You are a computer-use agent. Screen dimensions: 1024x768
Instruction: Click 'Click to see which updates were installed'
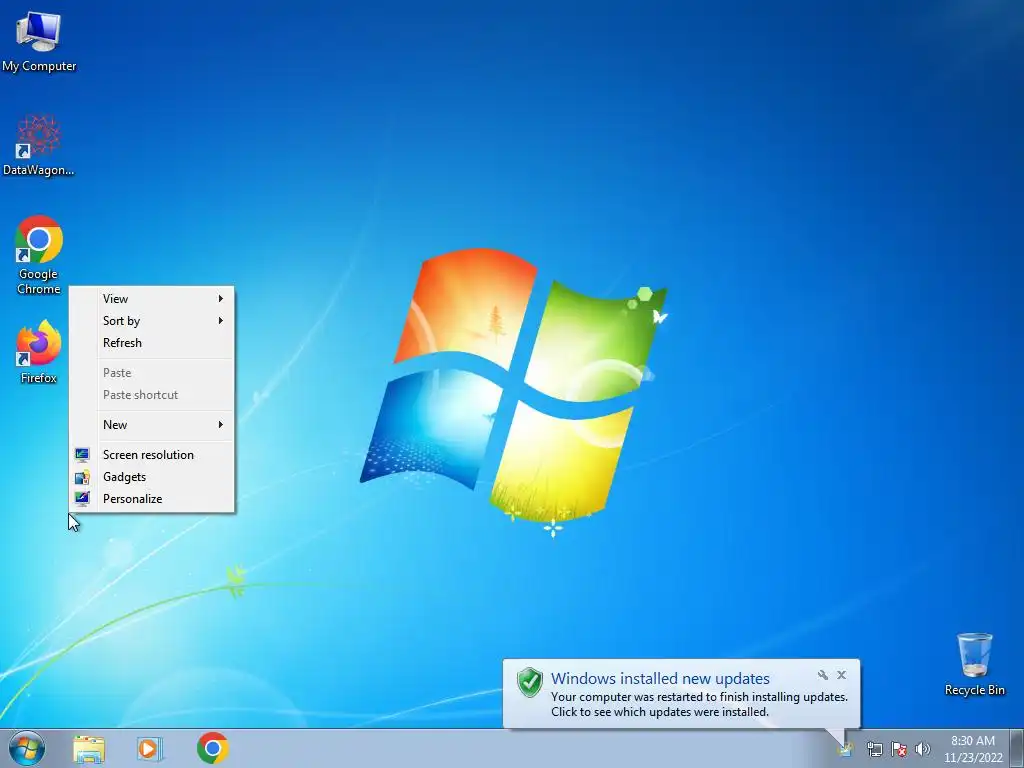click(660, 712)
